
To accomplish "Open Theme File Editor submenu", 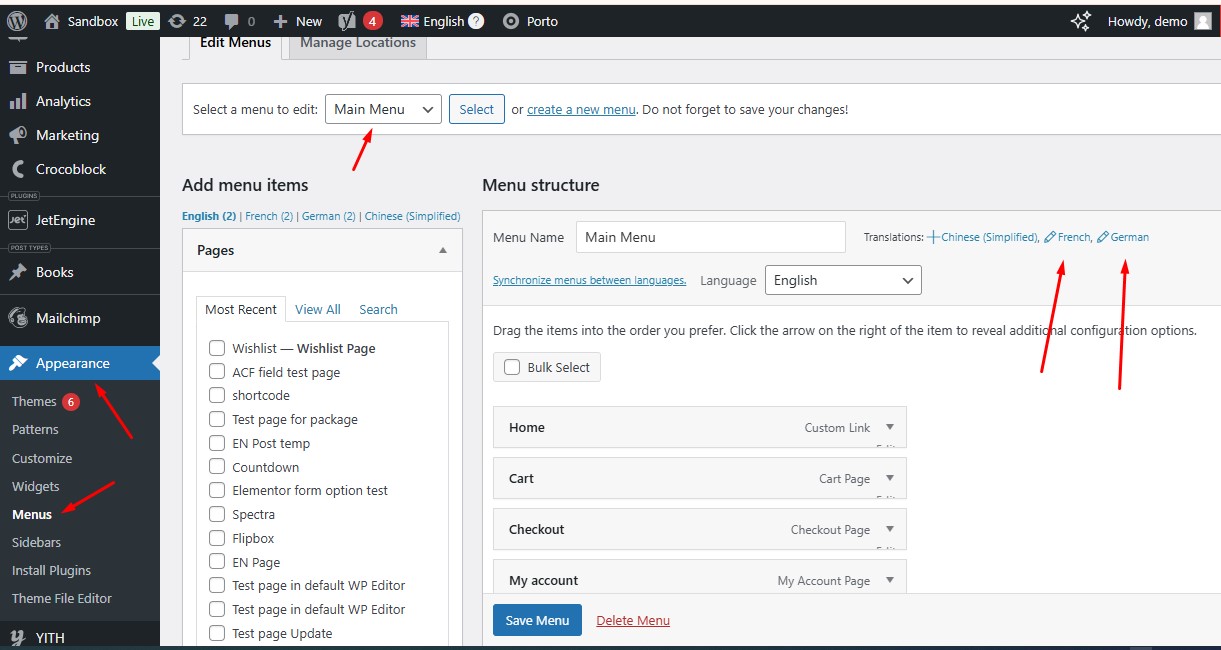I will 62,598.
